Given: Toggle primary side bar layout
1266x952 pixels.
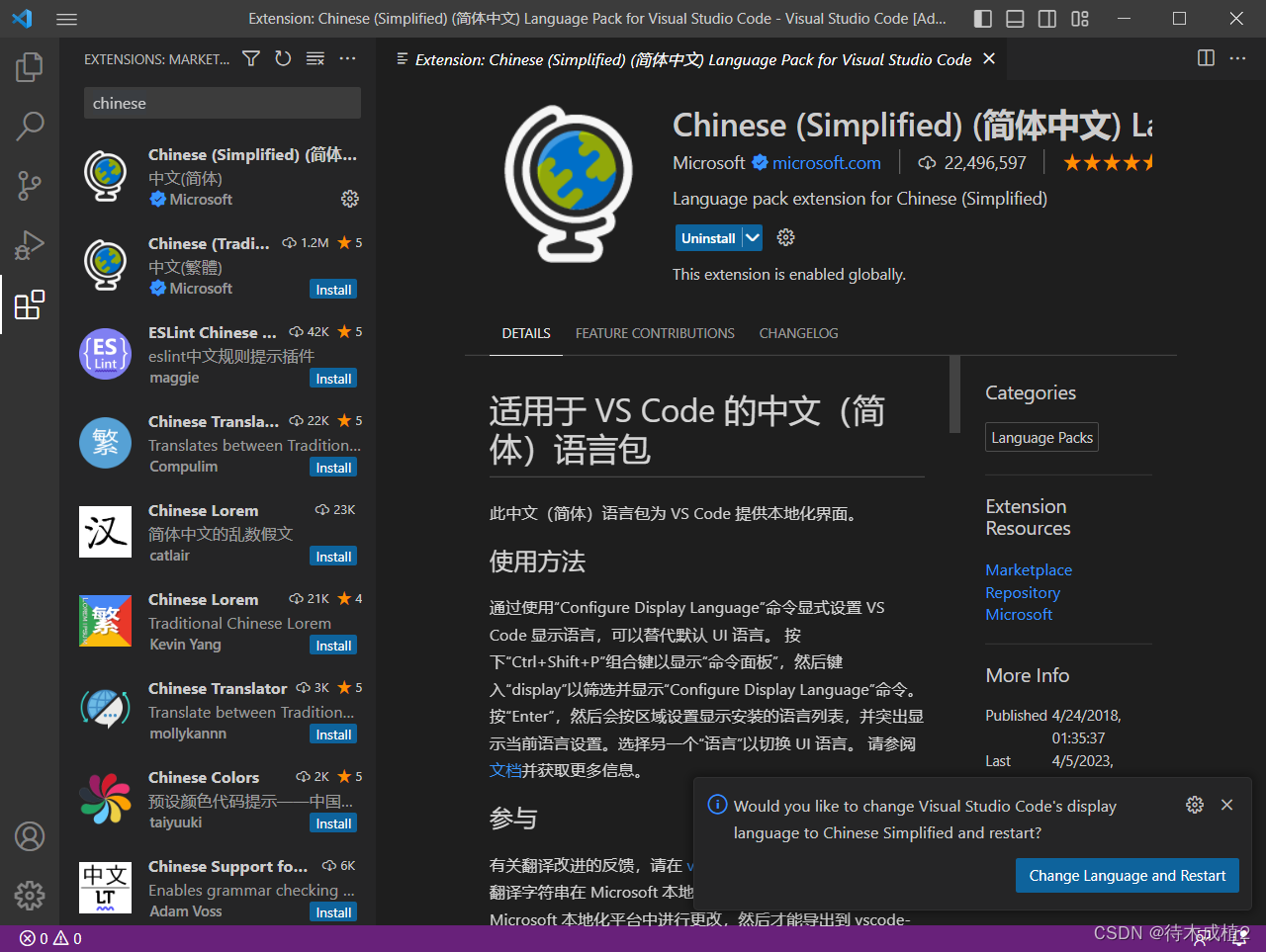Looking at the screenshot, I should click(983, 19).
